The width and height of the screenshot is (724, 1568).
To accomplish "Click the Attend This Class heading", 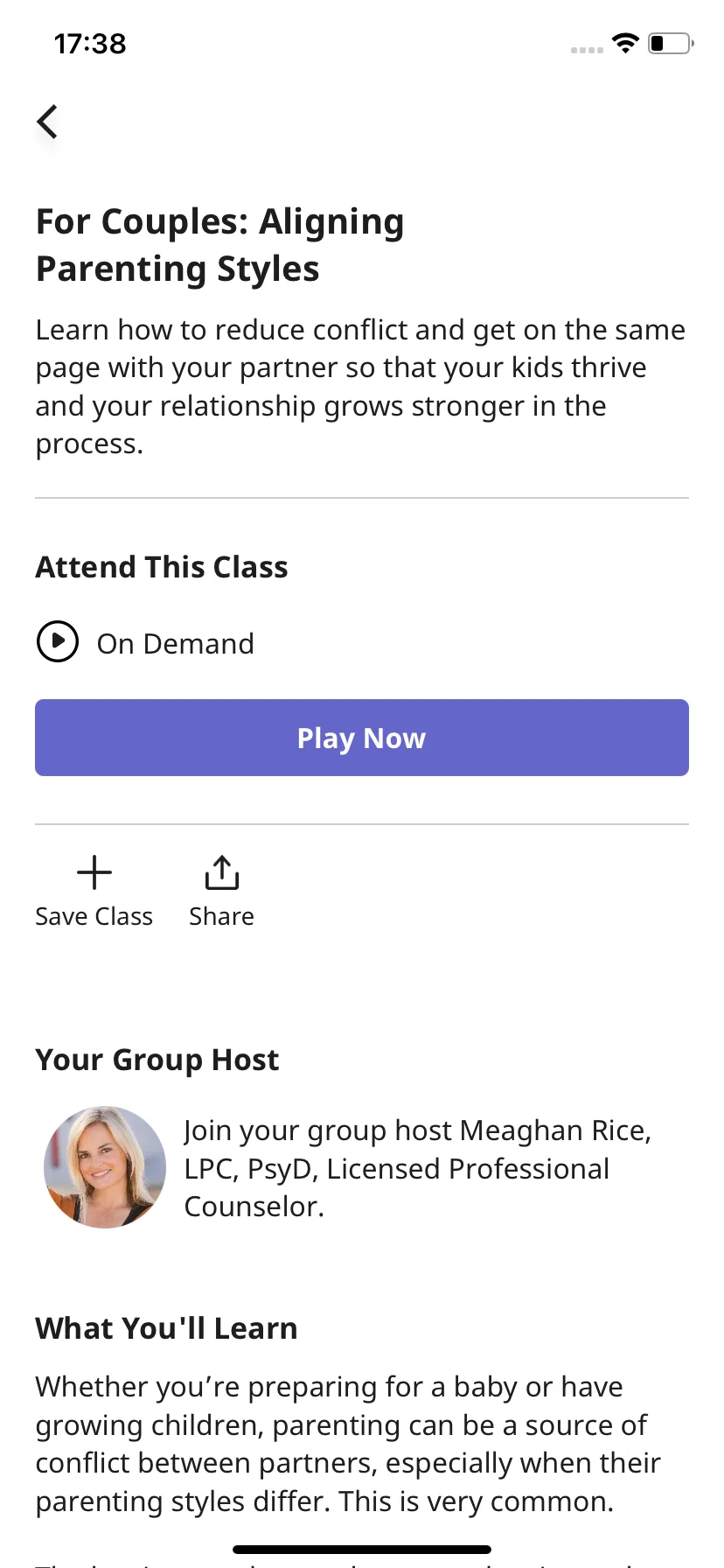I will 162,567.
